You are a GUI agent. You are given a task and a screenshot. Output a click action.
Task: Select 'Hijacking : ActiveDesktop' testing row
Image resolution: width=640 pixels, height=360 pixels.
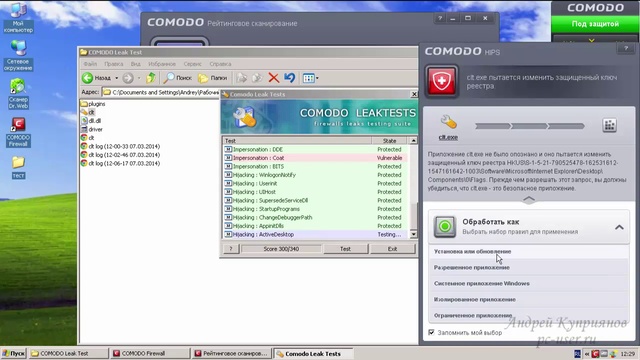pyautogui.click(x=316, y=234)
